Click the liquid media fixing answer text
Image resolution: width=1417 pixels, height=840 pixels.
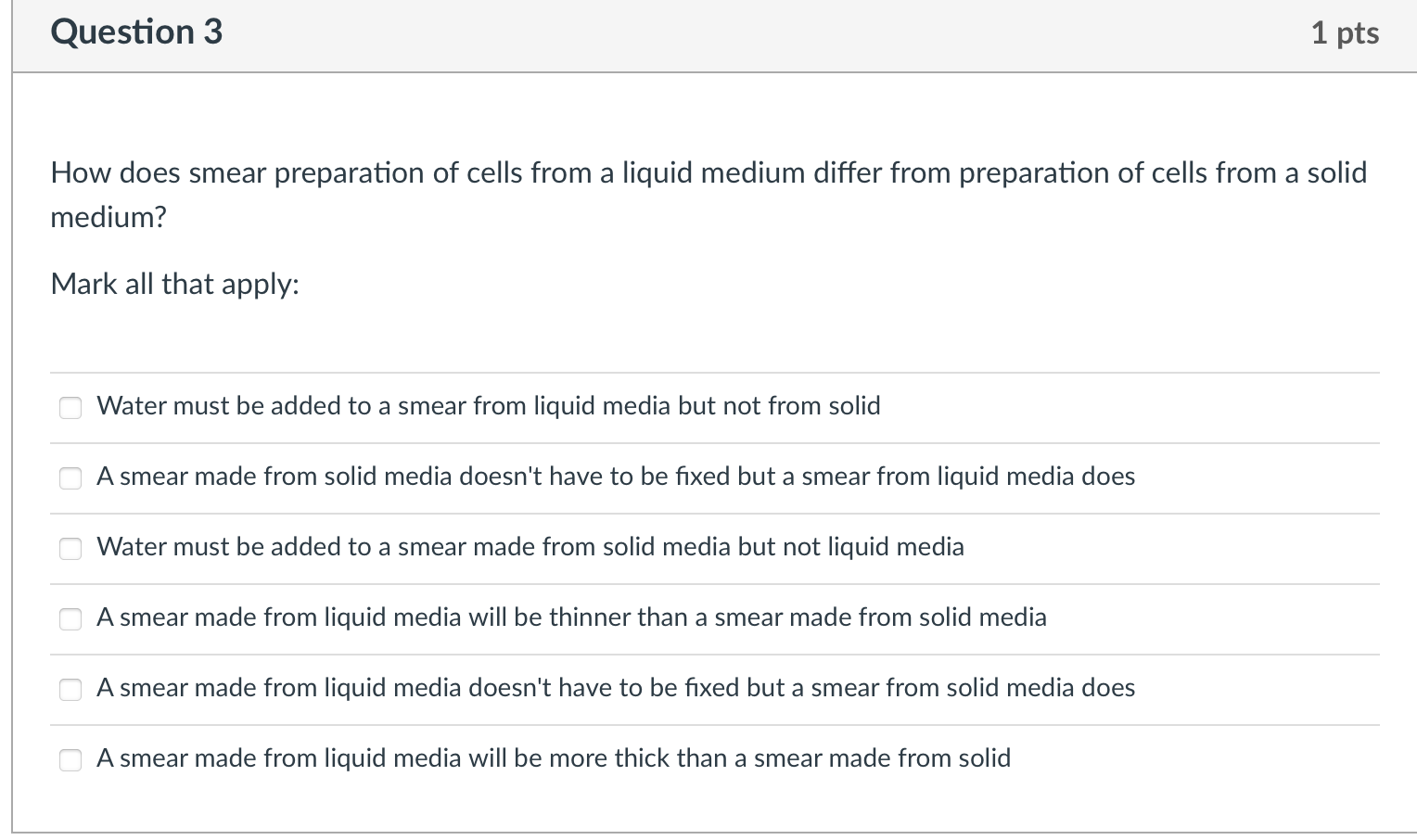click(616, 688)
